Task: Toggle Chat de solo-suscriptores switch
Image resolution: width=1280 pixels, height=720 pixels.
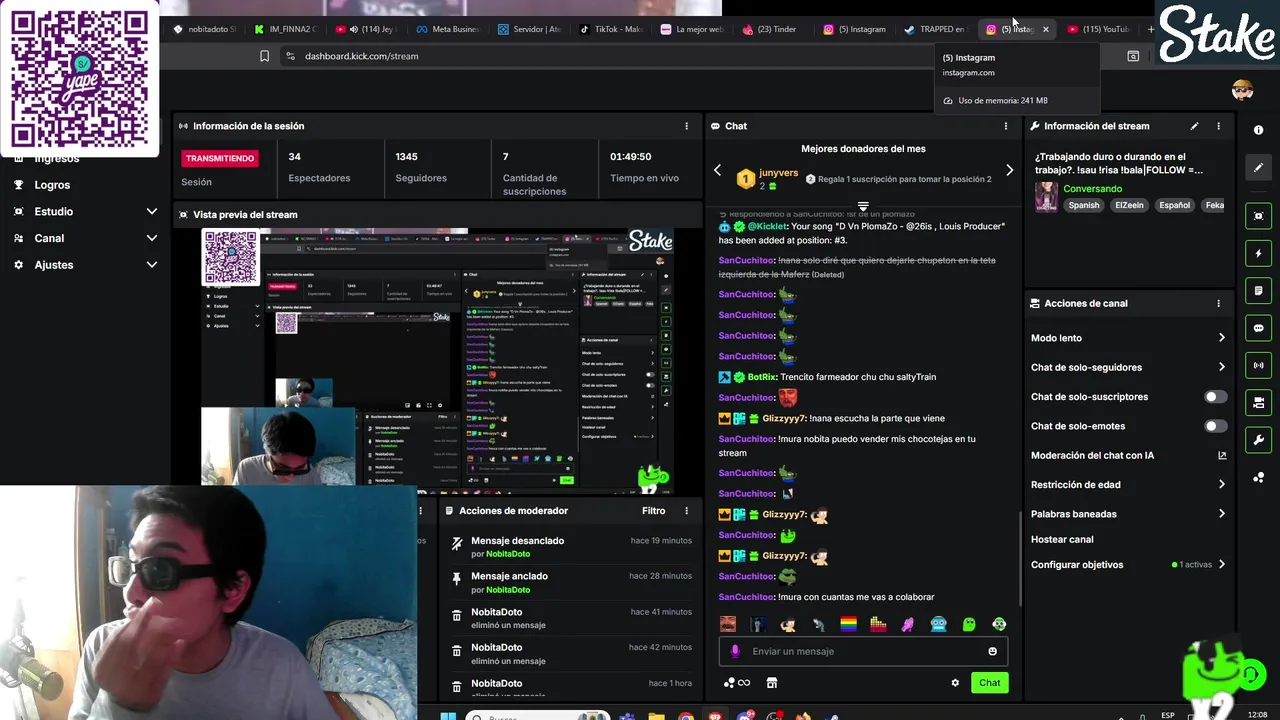Action: pos(1215,397)
